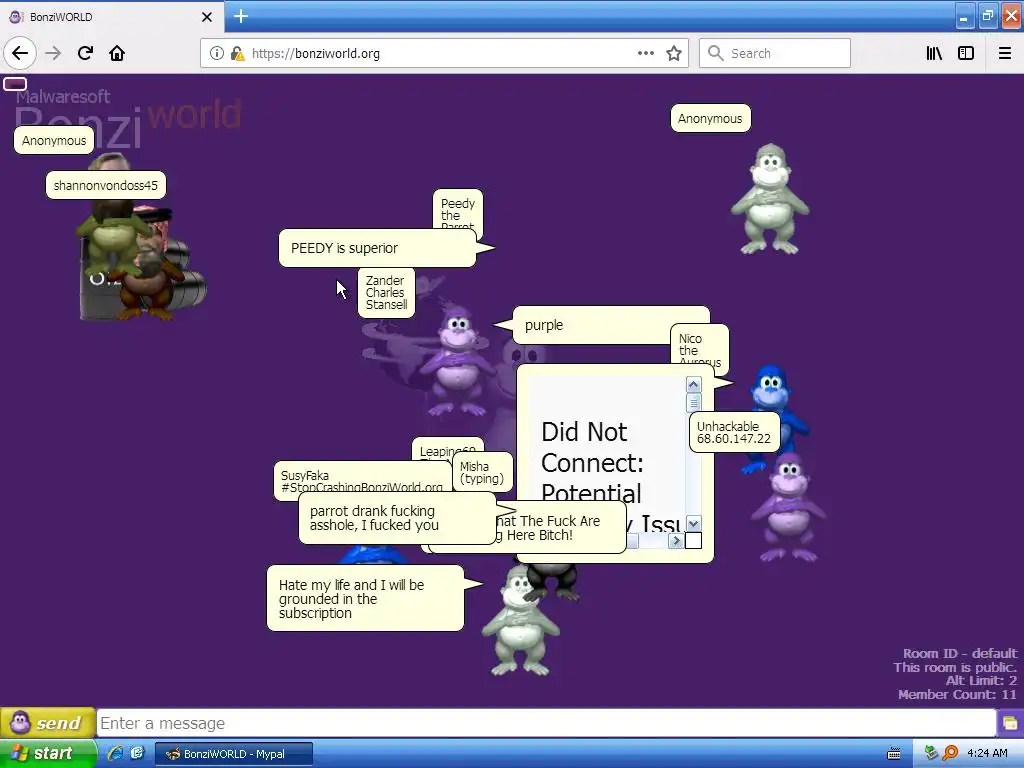Select BonziWORLD - Mypal taskbar button

click(234, 754)
